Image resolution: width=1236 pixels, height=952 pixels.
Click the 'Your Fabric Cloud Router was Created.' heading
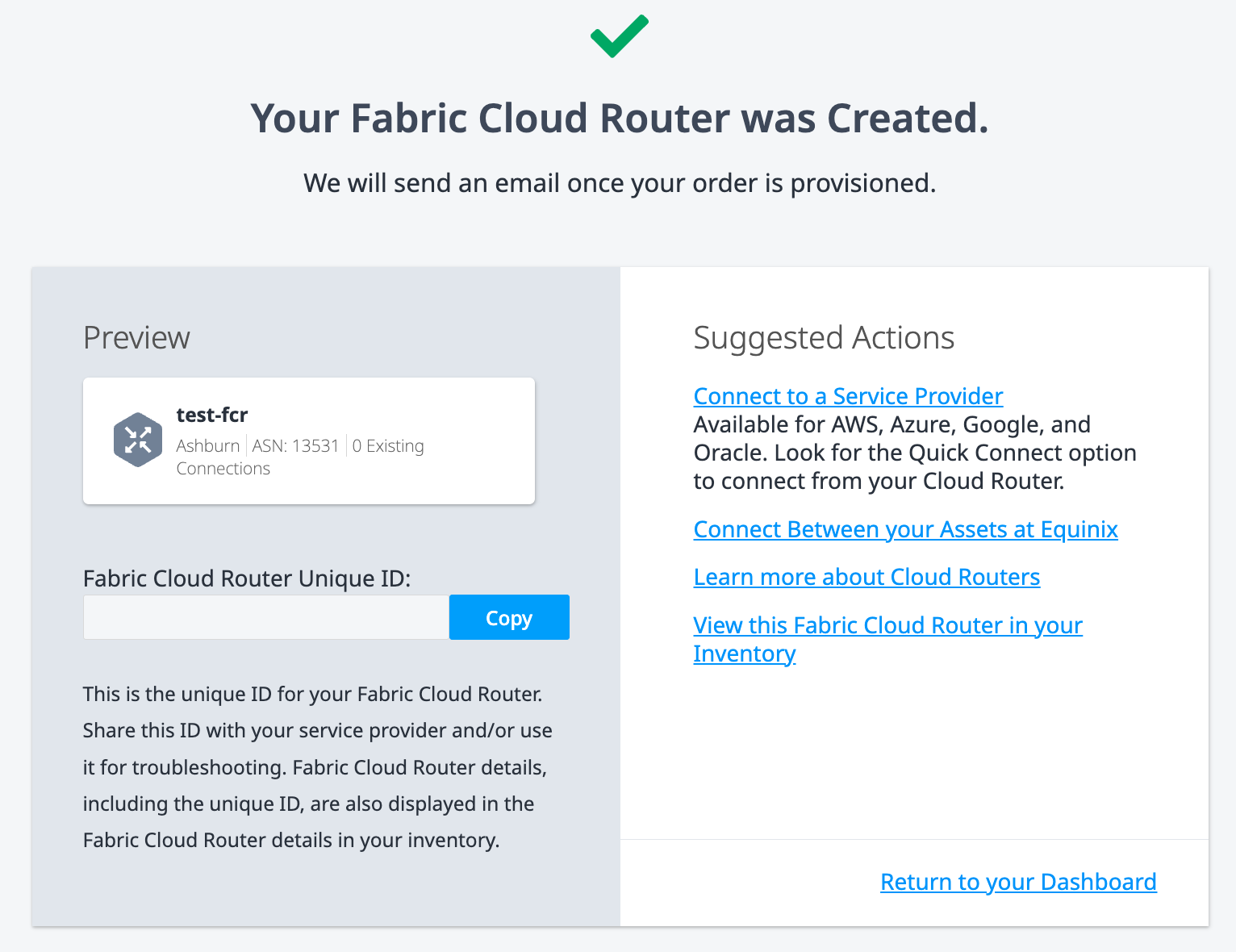pyautogui.click(x=620, y=119)
